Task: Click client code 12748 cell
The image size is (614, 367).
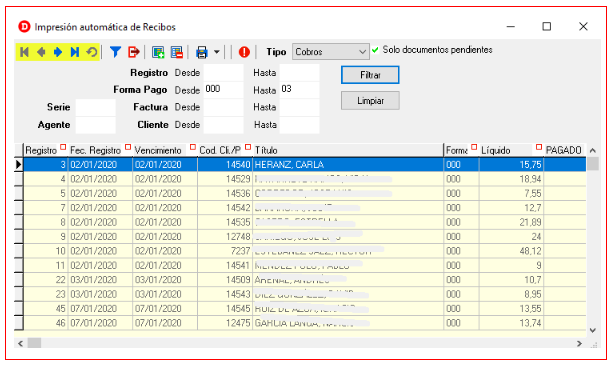Action: pos(225,237)
